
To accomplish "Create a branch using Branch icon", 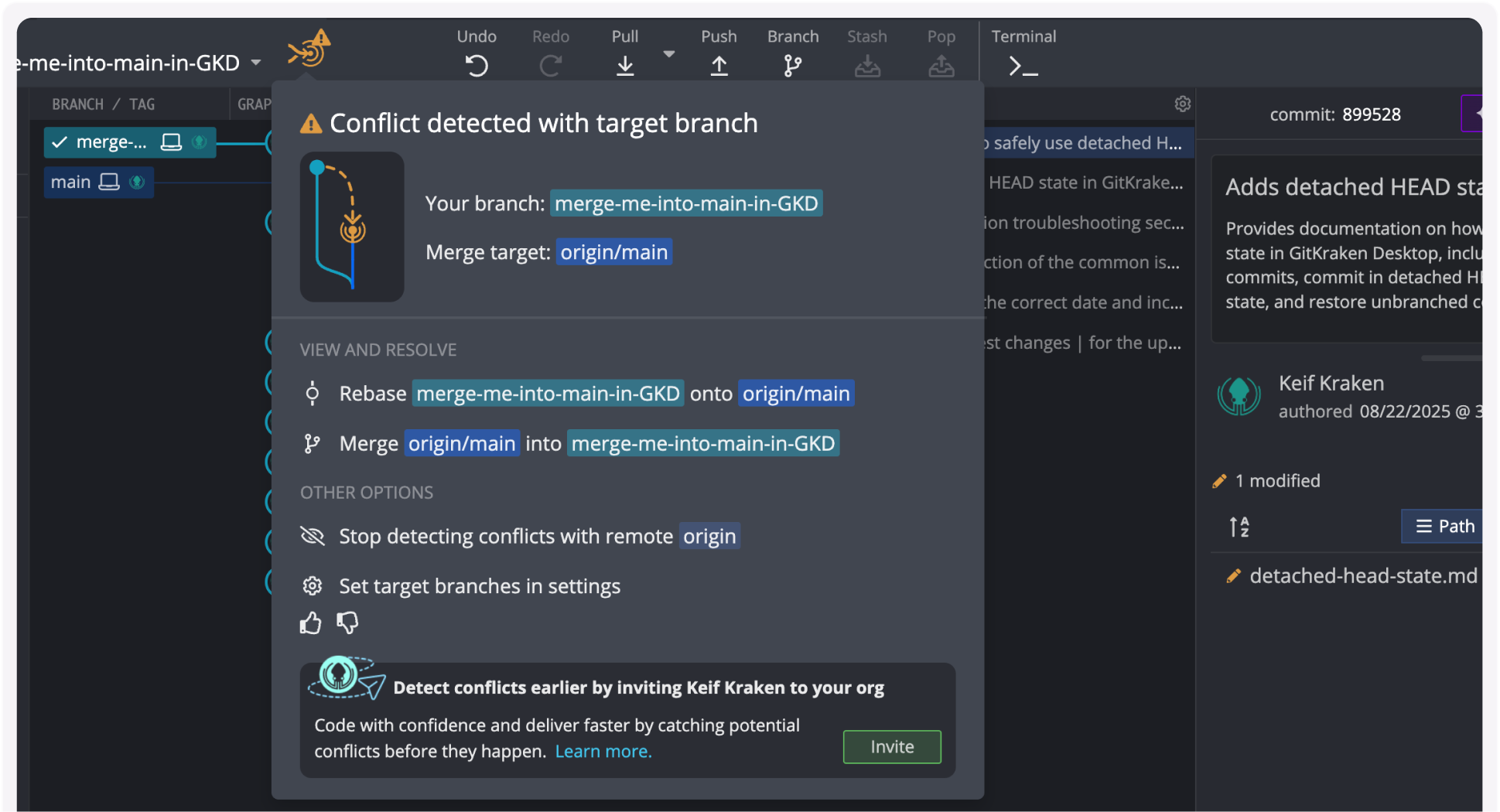I will [x=792, y=66].
